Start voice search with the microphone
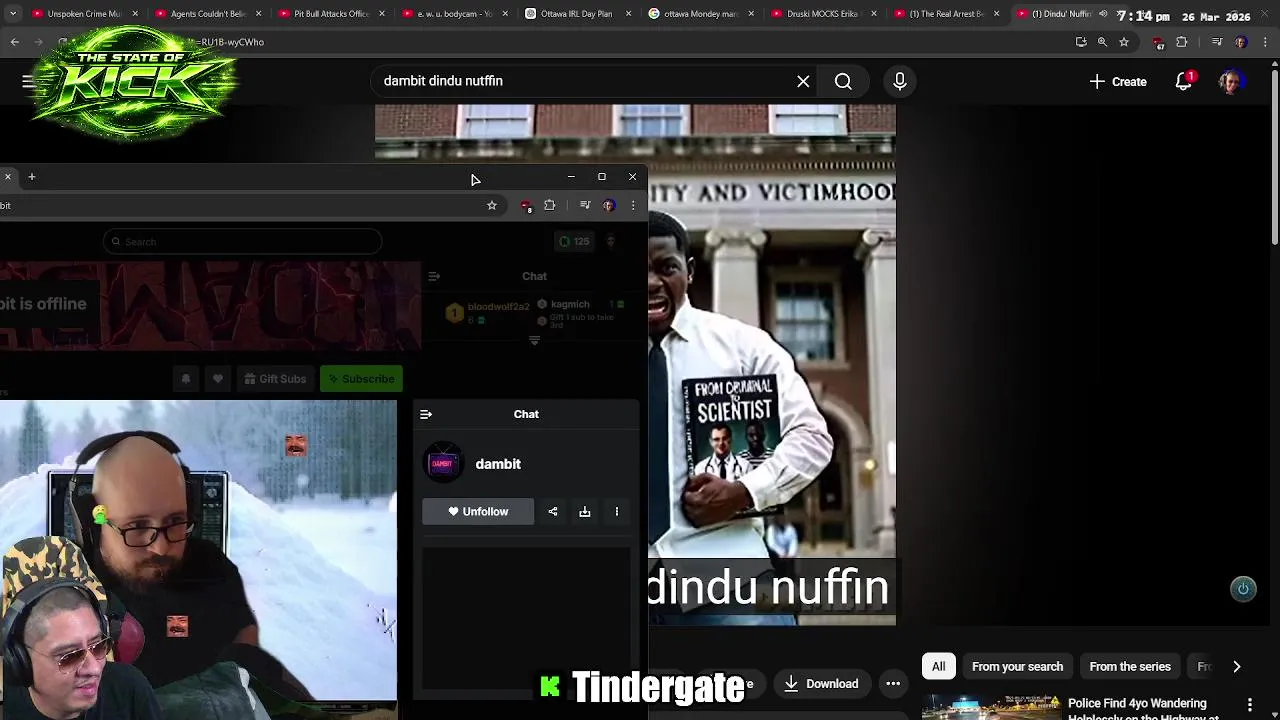 [899, 81]
